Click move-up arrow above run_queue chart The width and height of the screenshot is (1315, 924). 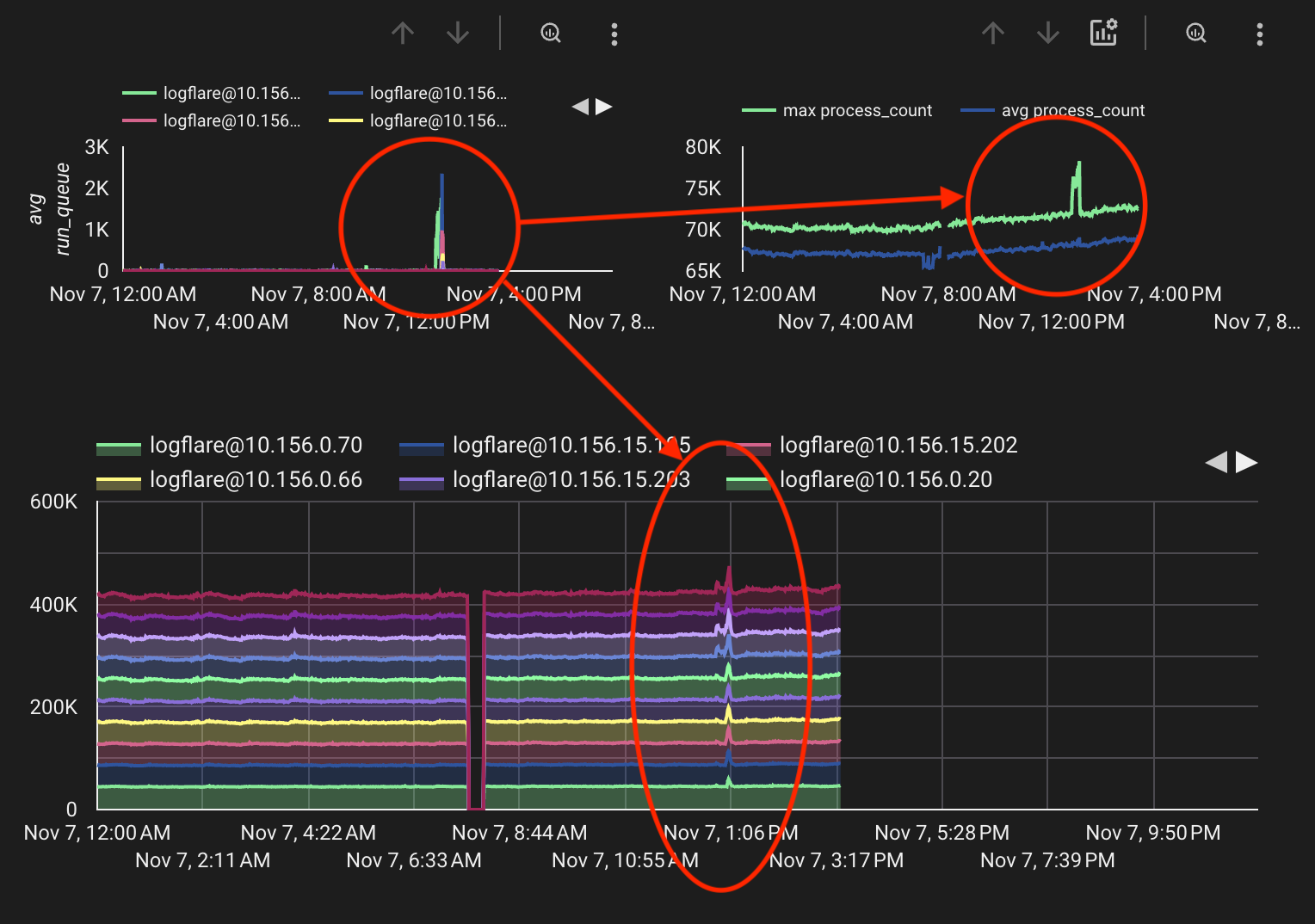(x=403, y=34)
